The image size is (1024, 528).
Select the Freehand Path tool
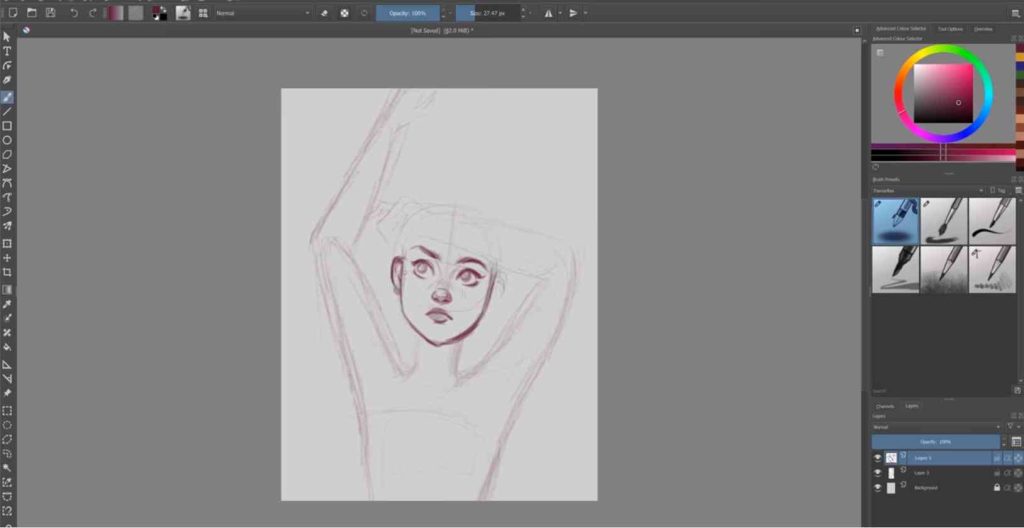(x=7, y=197)
